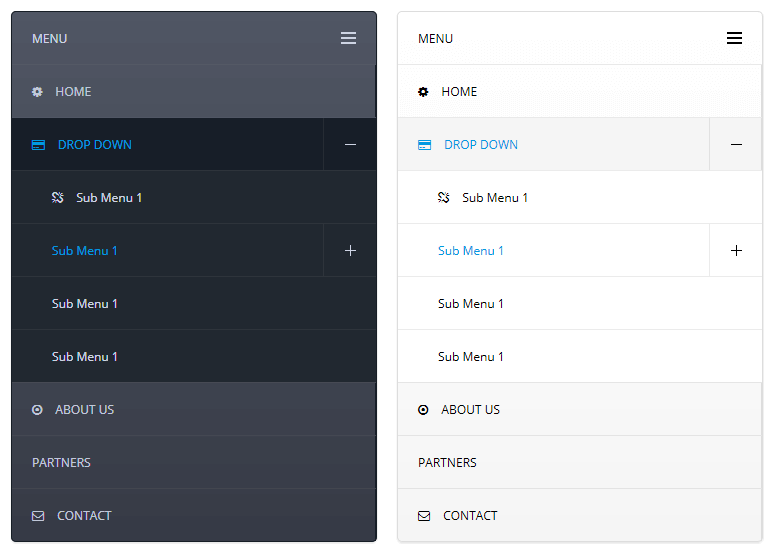This screenshot has width=772, height=551.
Task: Click the circle icon beside ABOUT US in dark menu
Action: tap(37, 410)
